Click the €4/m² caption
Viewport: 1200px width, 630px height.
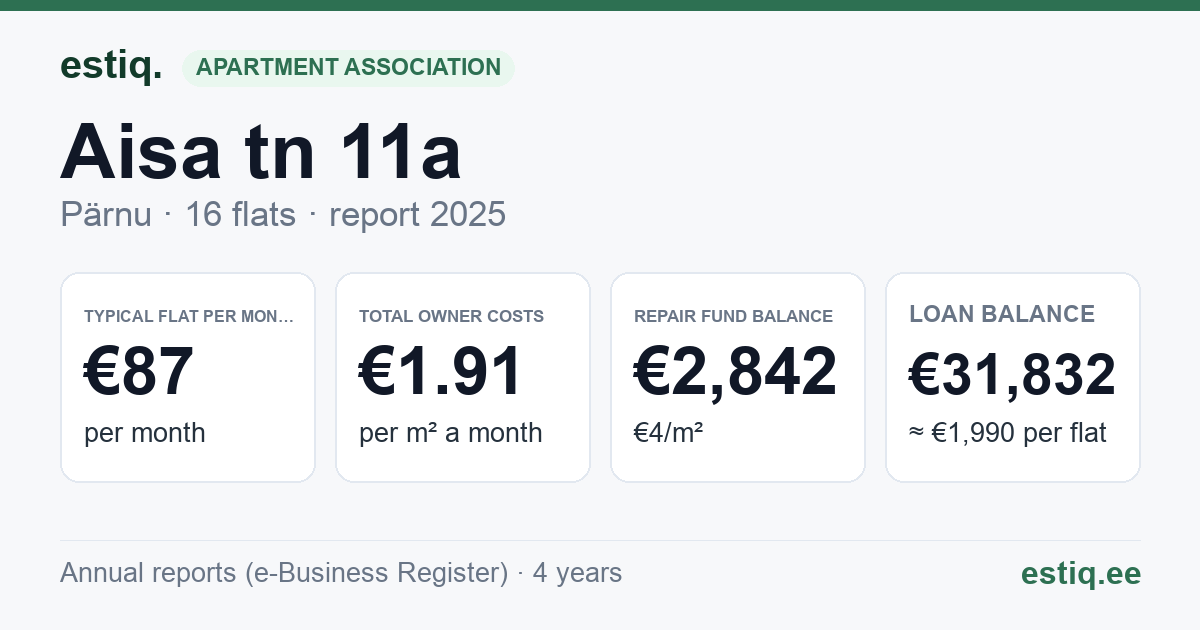pyautogui.click(x=669, y=433)
